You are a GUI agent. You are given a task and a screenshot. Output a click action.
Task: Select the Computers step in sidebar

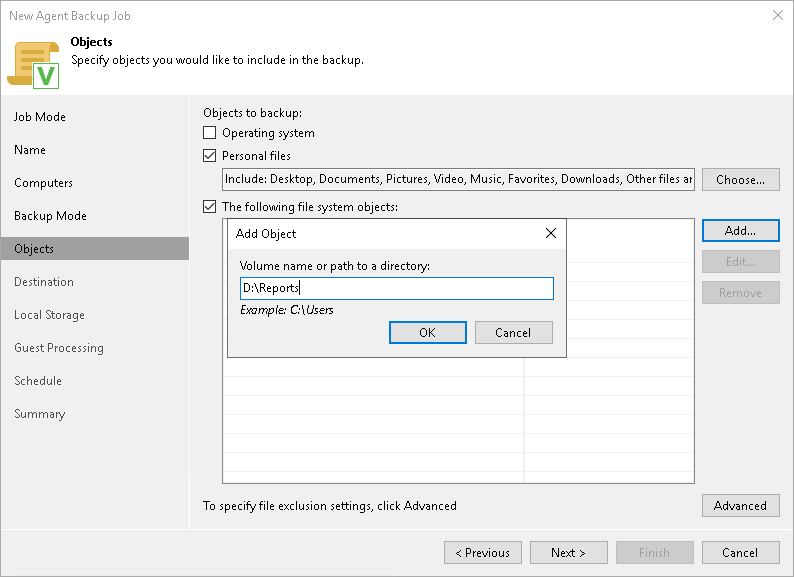44,183
